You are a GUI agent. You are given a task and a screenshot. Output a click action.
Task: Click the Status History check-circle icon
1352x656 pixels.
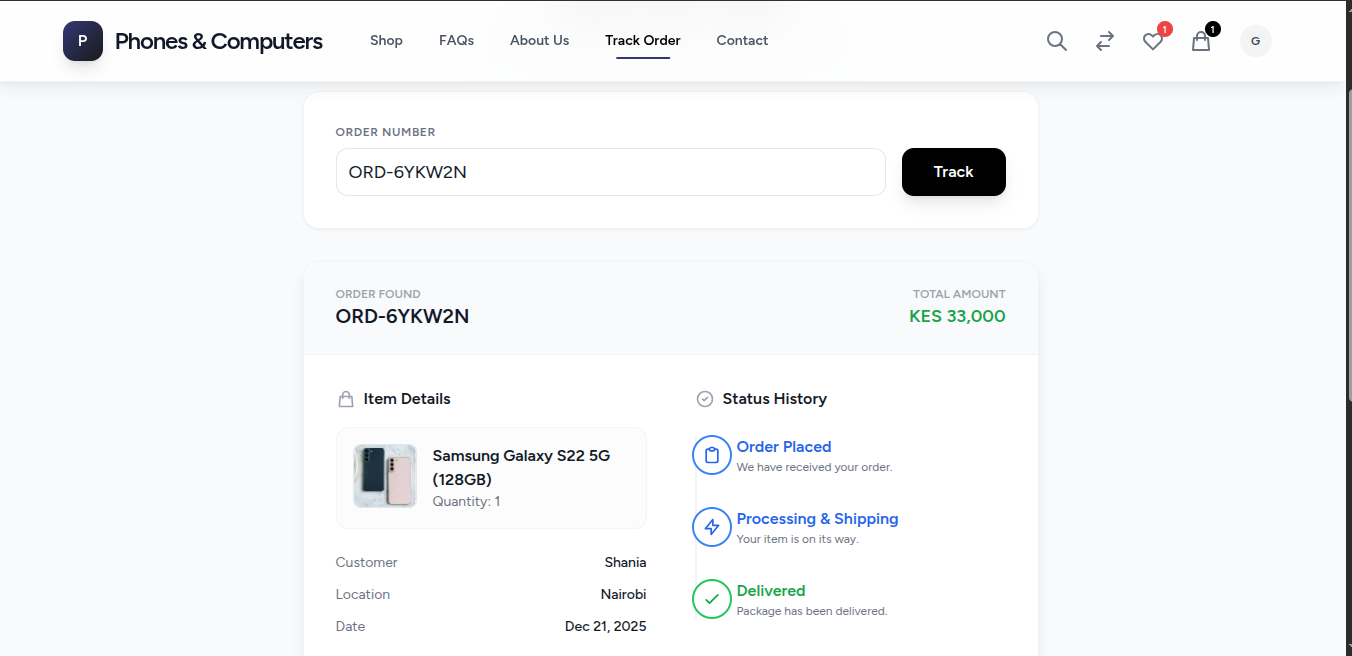tap(705, 399)
